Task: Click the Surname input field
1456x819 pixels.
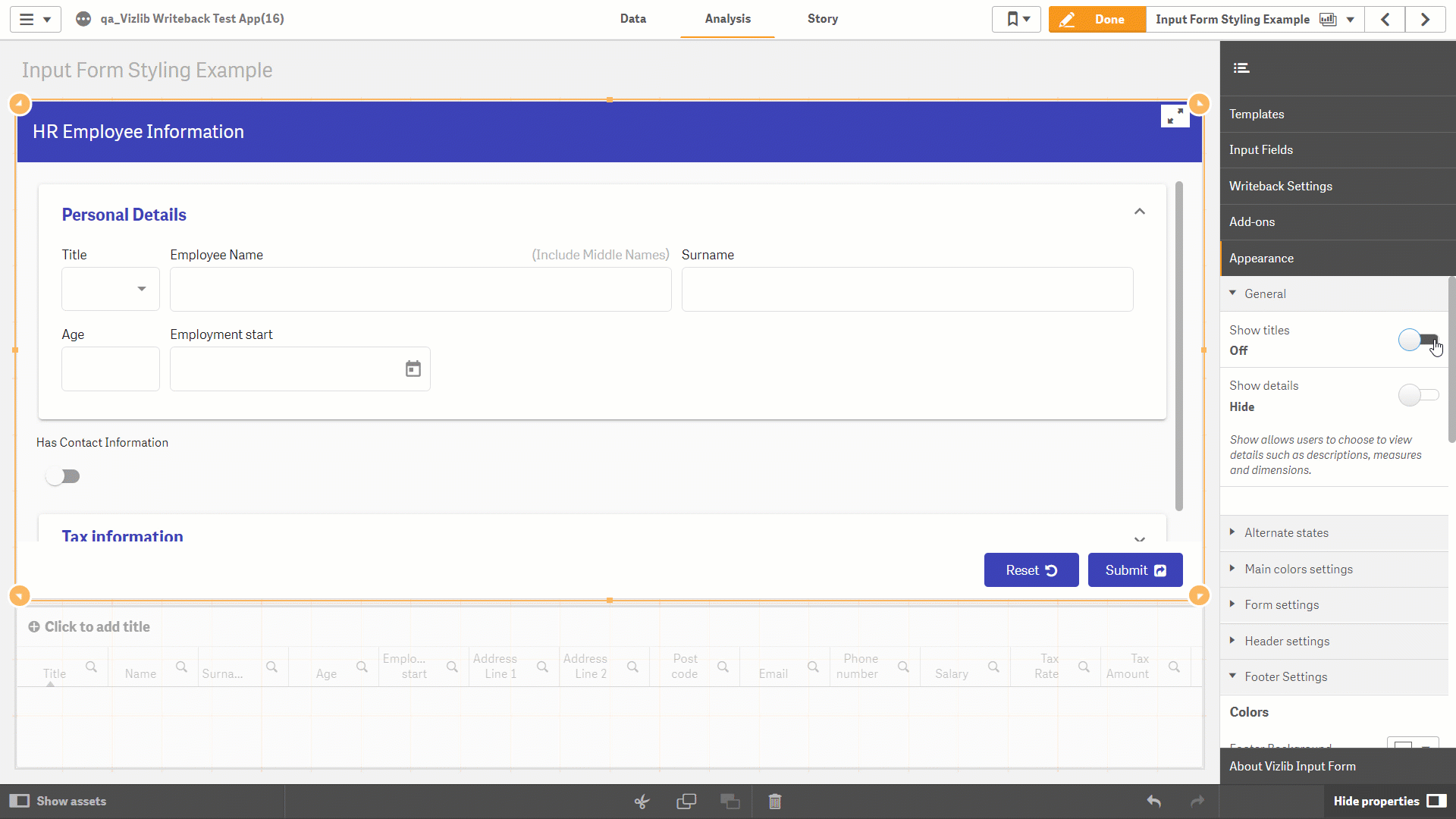Action: (908, 289)
